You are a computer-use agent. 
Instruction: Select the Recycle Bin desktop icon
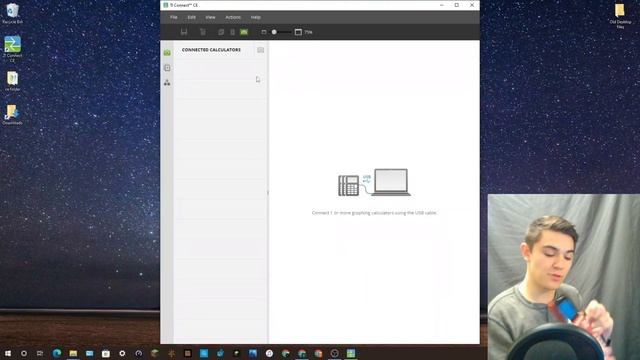[x=13, y=13]
